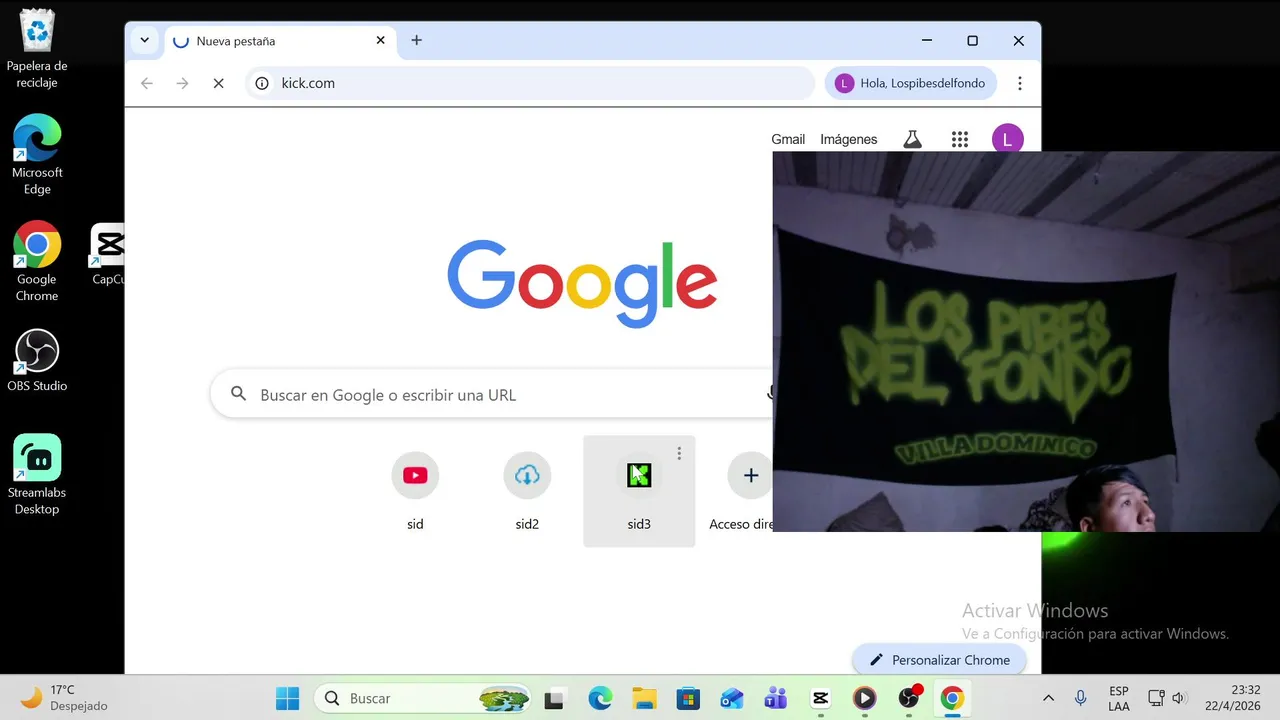1280x720 pixels.
Task: Click the Google search box
Action: click(x=490, y=395)
